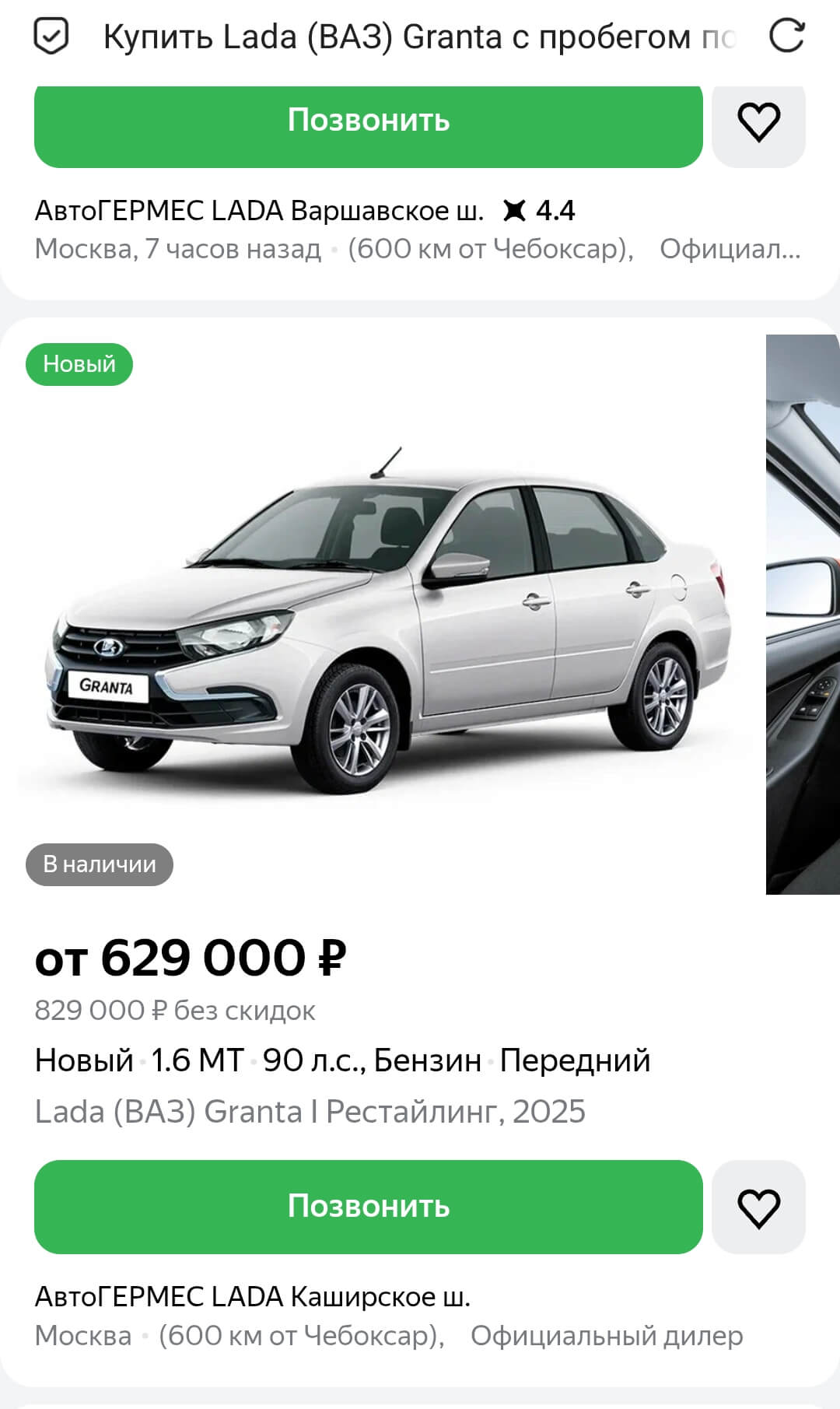Tap the Новый 1.6 MT specs line

tap(342, 1060)
